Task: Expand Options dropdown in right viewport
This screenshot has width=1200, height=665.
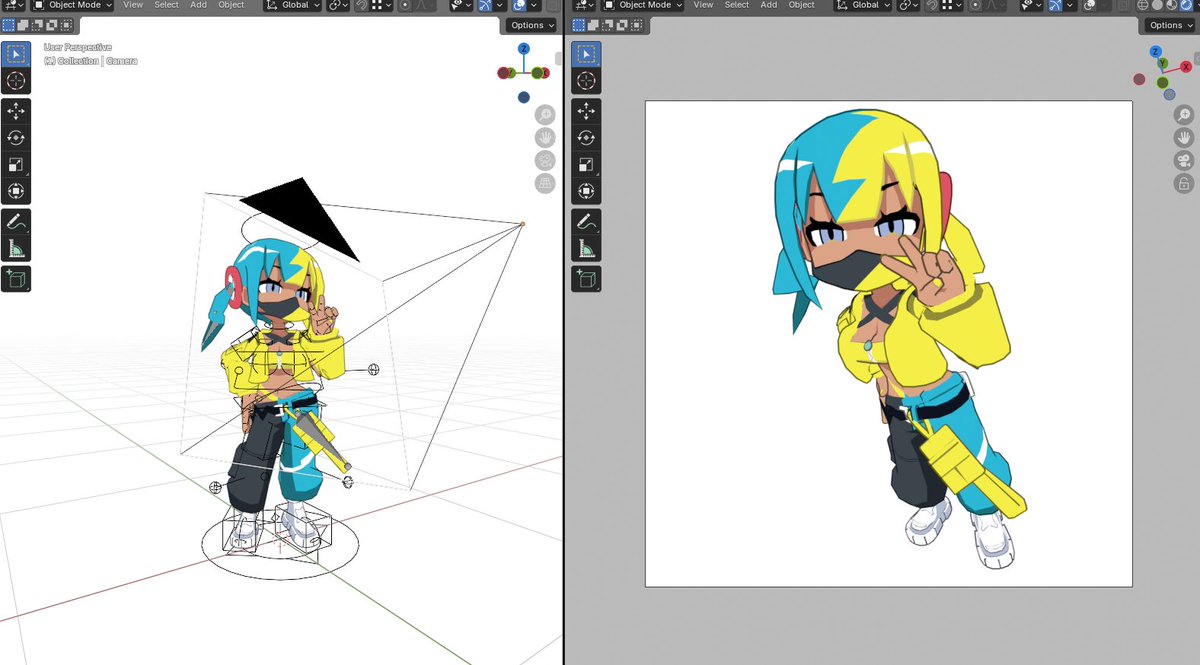Action: pyautogui.click(x=1169, y=25)
